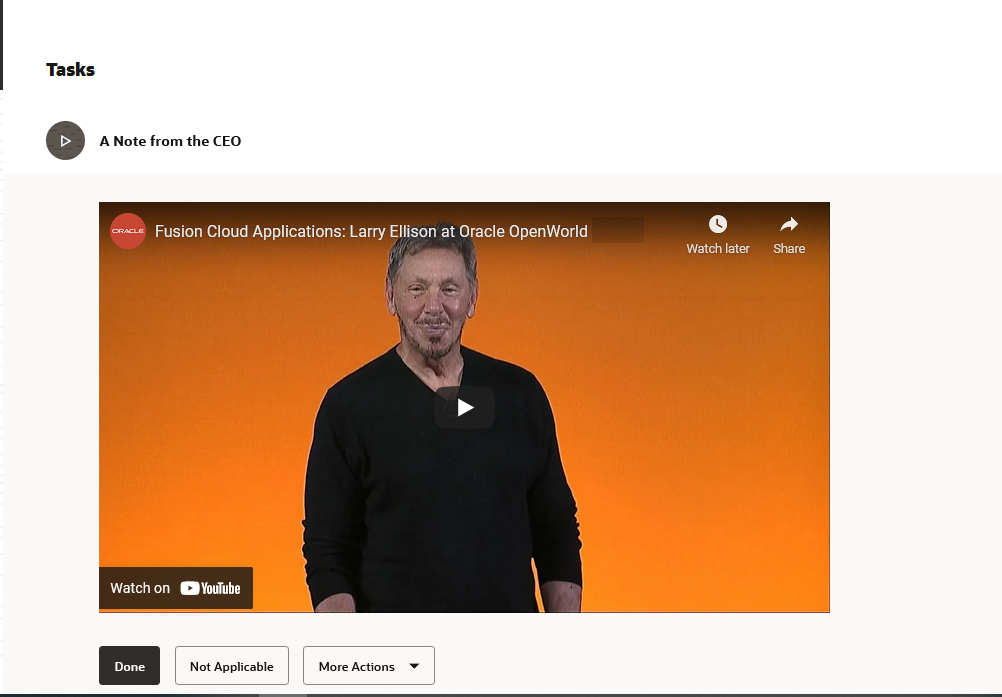Screen dimensions: 1002x697
Task: Click the Tasks heading
Action: [x=70, y=70]
